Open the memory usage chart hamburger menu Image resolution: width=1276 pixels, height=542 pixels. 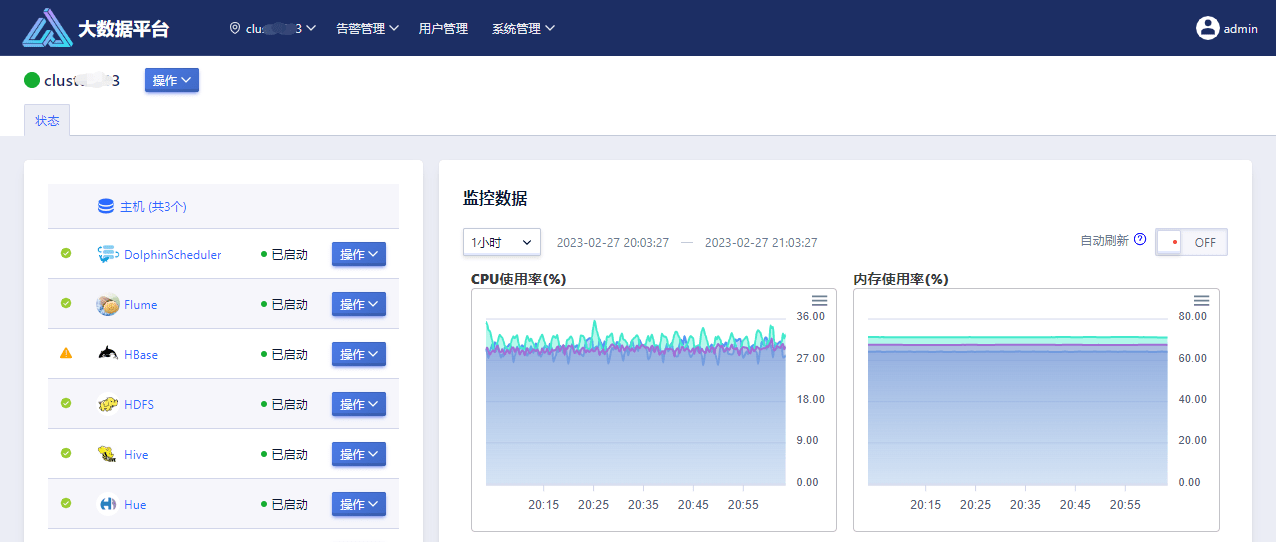[1202, 301]
